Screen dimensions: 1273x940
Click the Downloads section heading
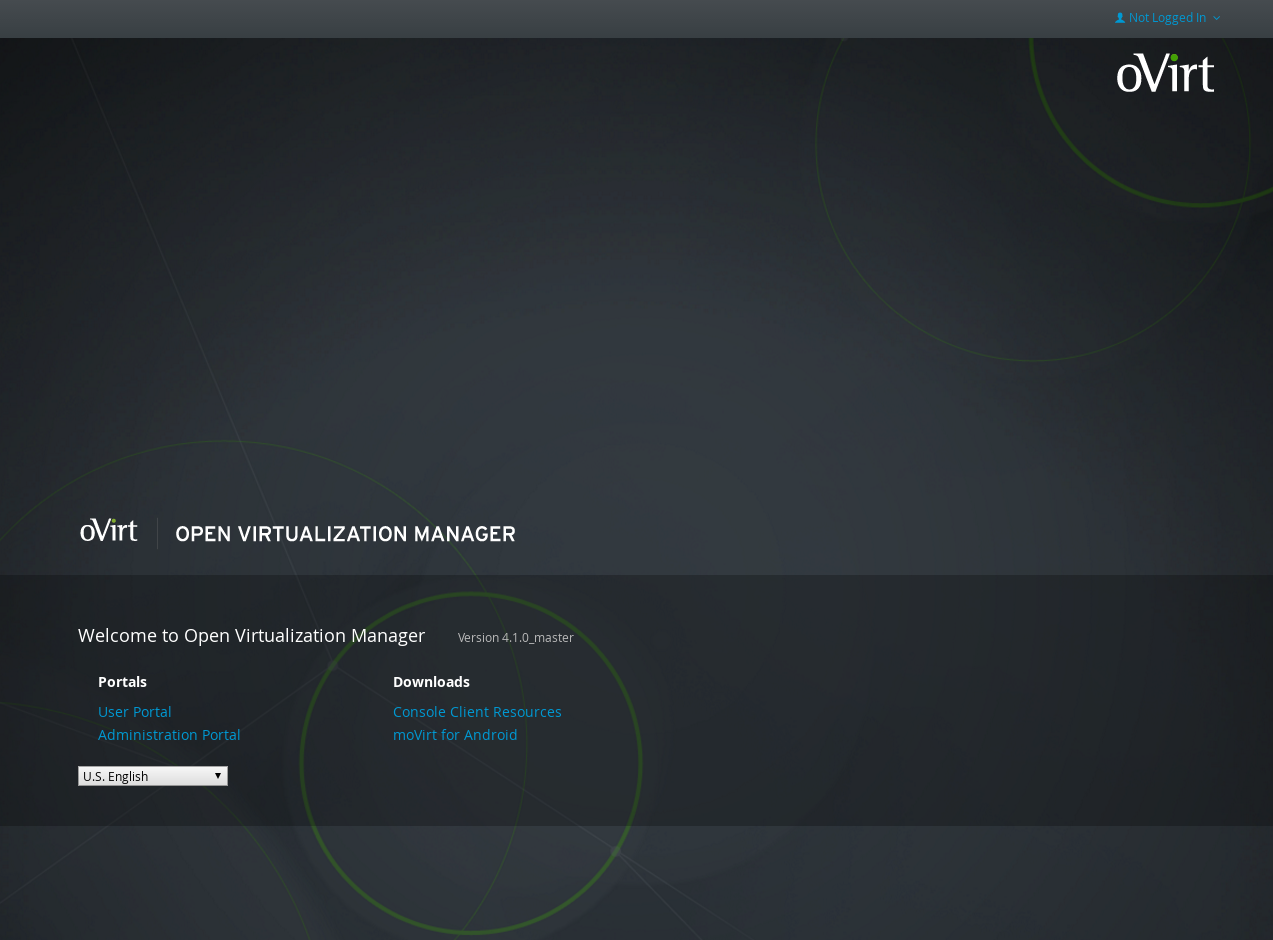[431, 682]
